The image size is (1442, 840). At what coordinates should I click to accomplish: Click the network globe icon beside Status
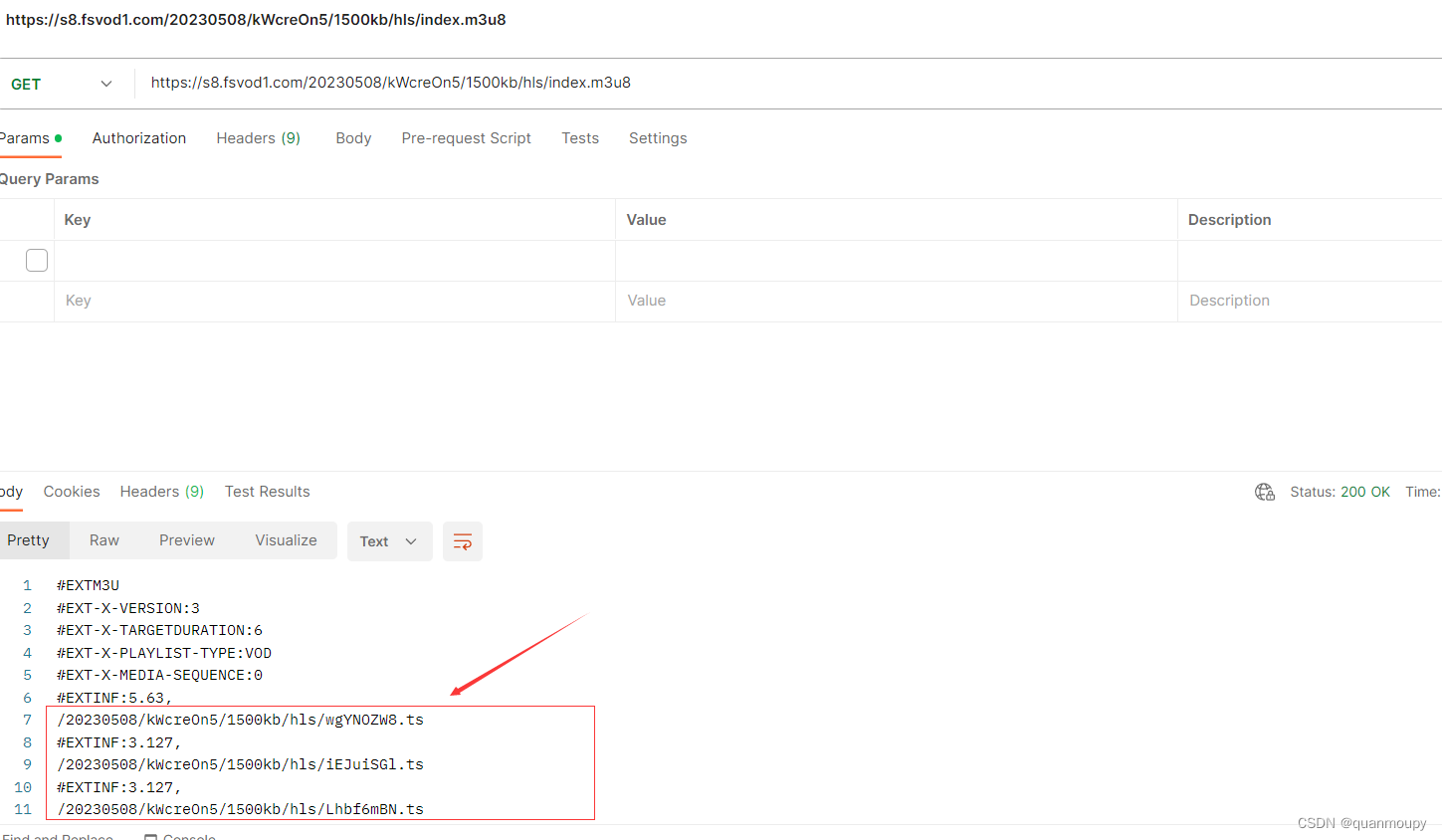click(1265, 492)
